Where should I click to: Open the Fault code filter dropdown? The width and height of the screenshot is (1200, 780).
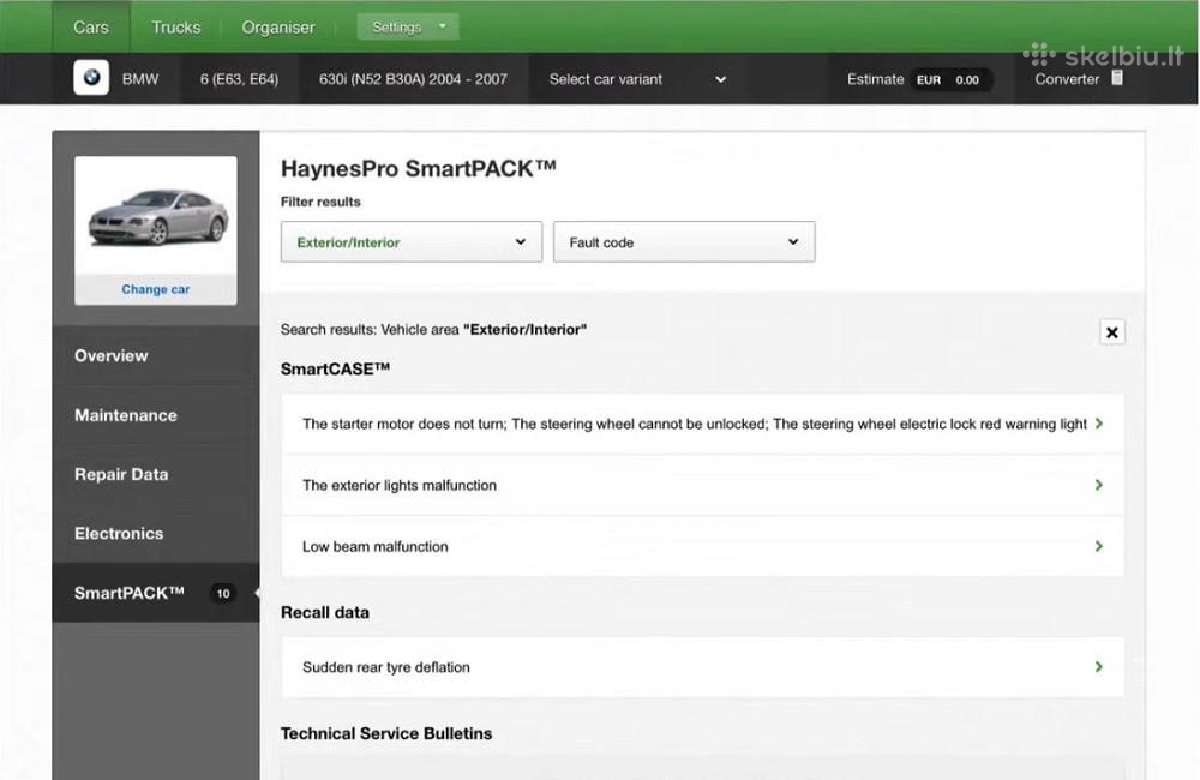(684, 242)
